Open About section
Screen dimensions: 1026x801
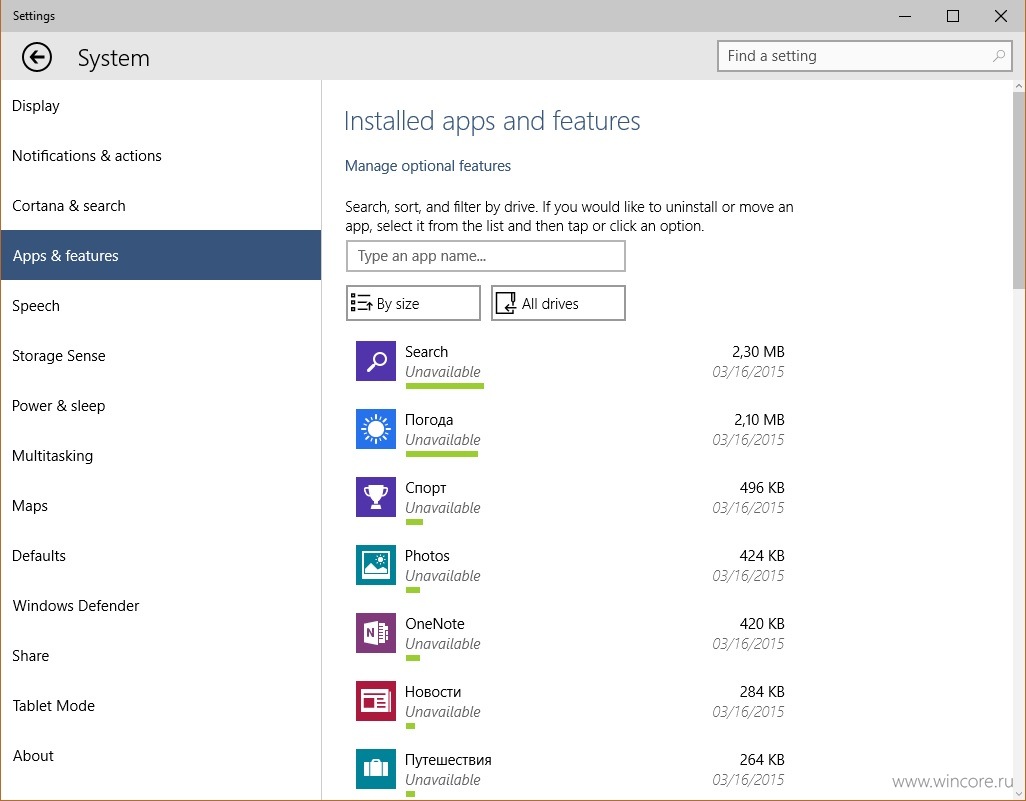161,756
